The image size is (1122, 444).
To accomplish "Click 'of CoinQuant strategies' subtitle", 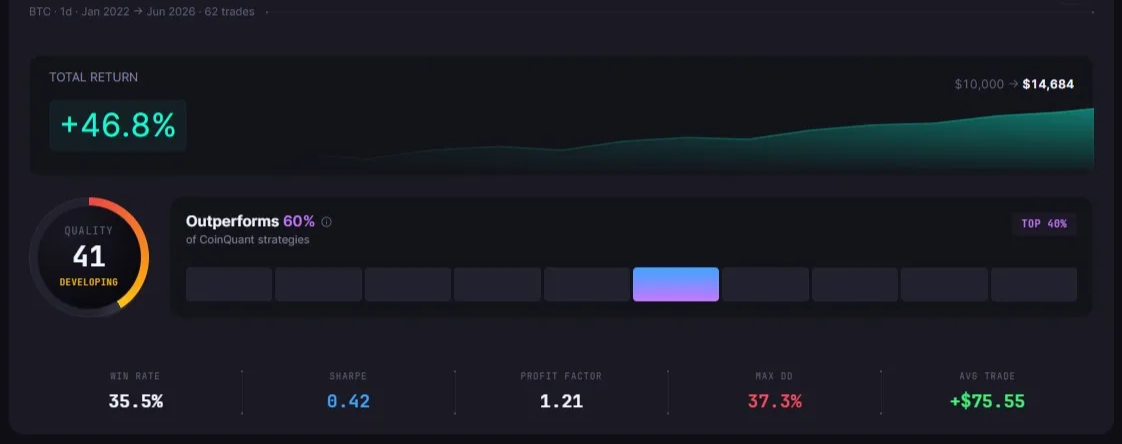I will pyautogui.click(x=248, y=240).
